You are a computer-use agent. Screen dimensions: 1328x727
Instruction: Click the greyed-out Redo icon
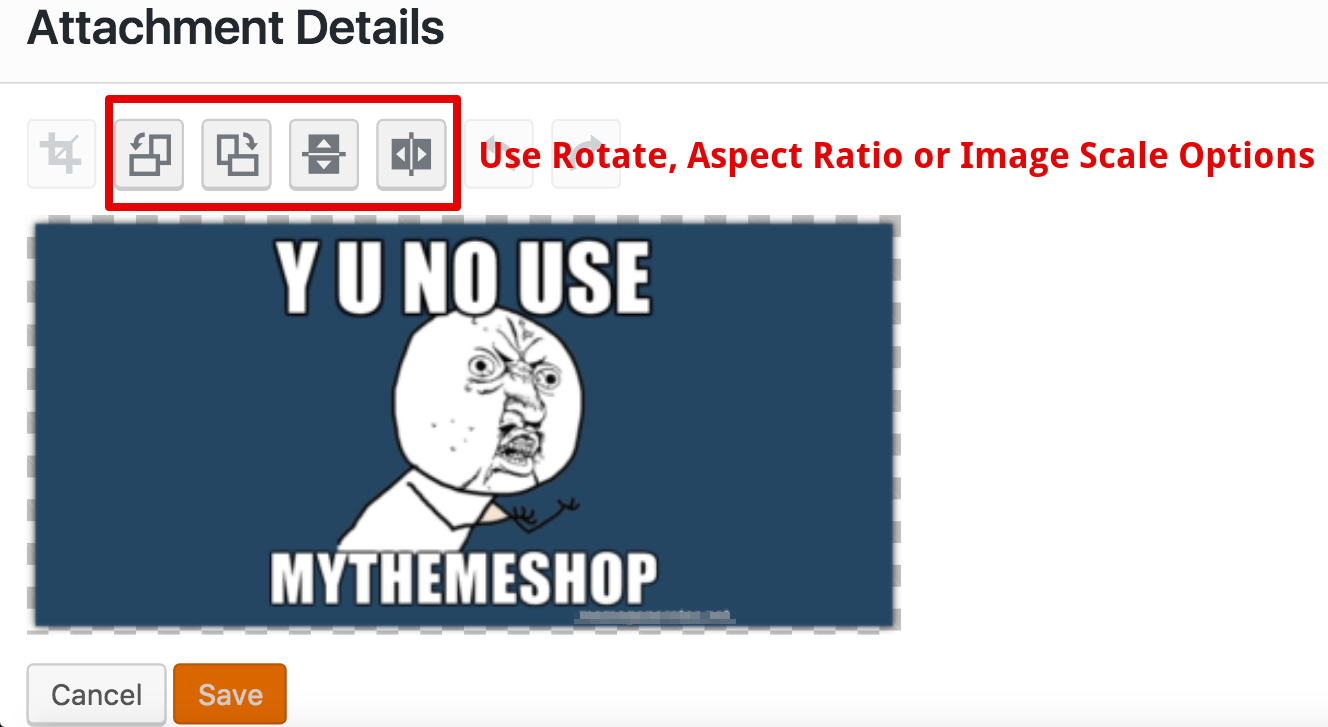[586, 154]
